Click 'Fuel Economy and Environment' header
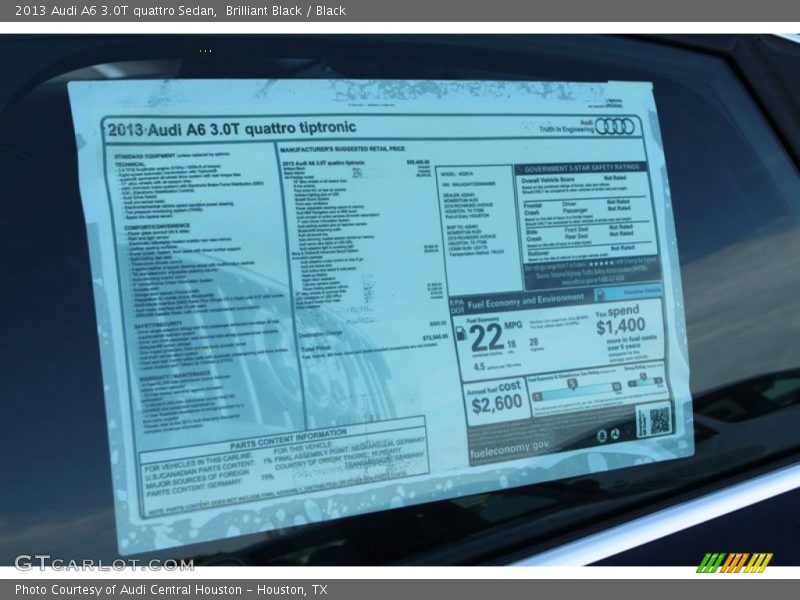Image resolution: width=800 pixels, height=600 pixels. [x=526, y=301]
